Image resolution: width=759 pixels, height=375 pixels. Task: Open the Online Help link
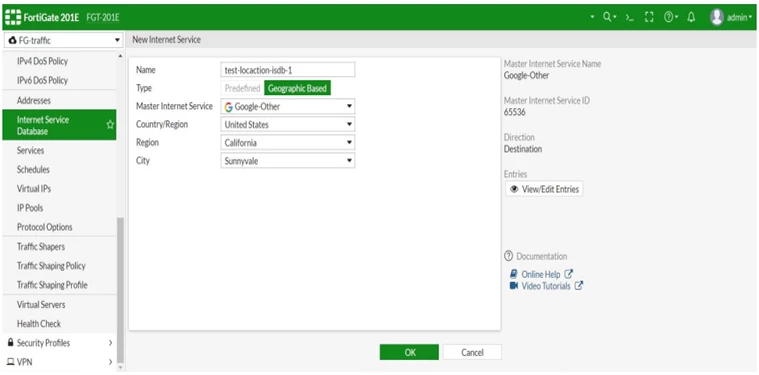541,274
